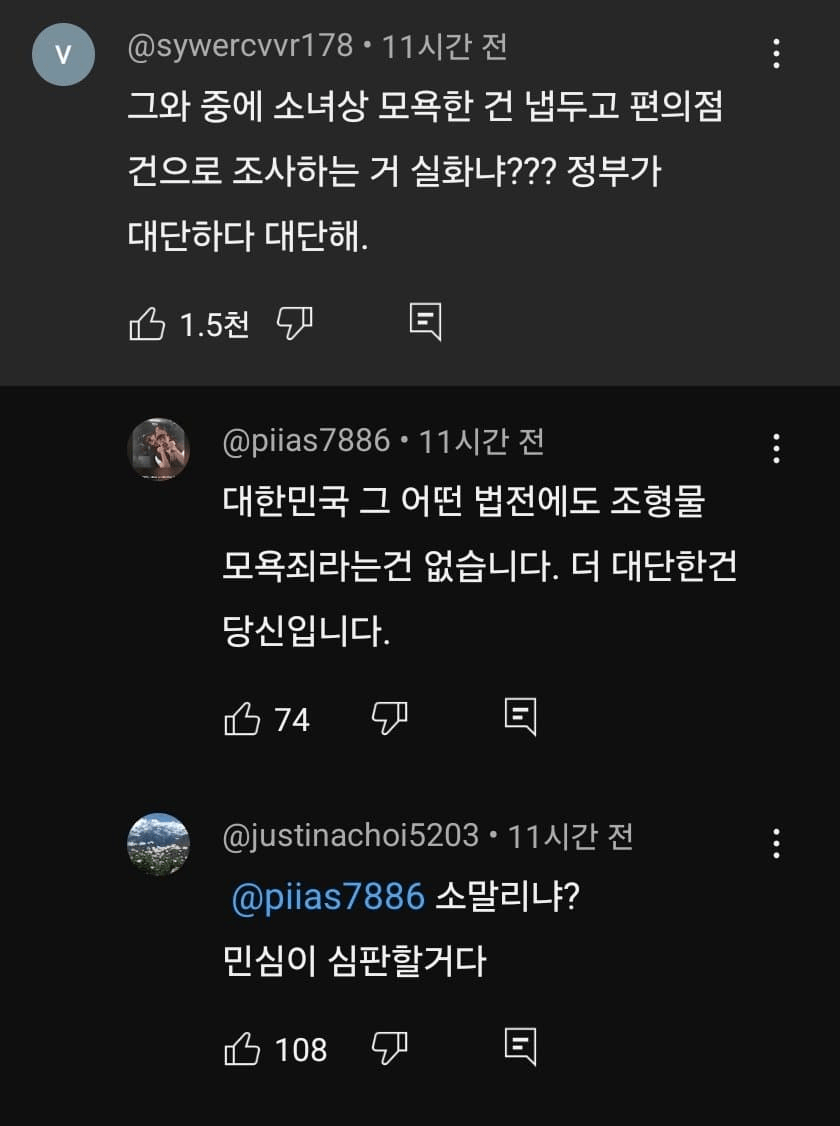Open the blue @piias7886 mention link
Viewport: 840px width, 1126px height.
coord(328,897)
